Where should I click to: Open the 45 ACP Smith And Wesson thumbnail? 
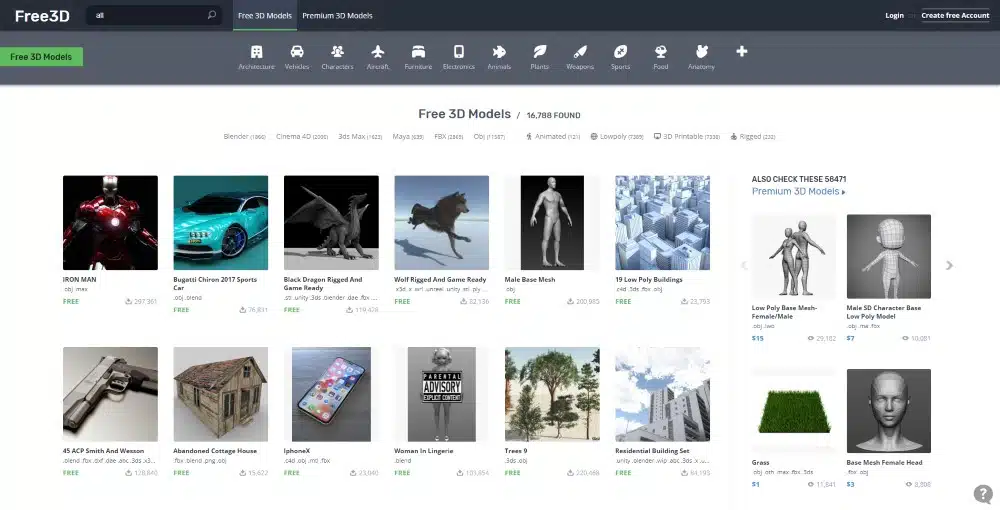[110, 394]
